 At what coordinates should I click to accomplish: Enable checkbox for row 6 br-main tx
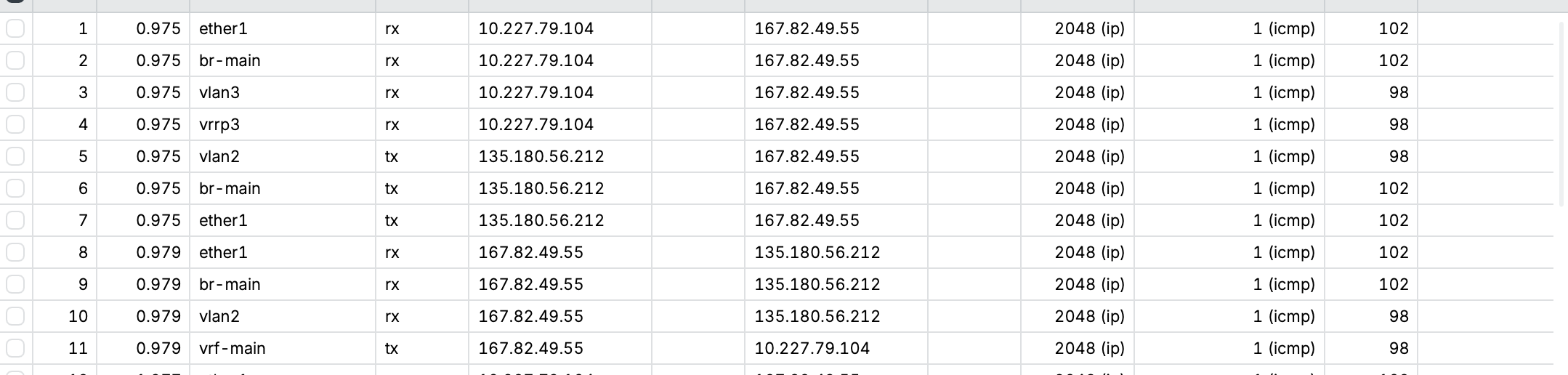tap(15, 188)
